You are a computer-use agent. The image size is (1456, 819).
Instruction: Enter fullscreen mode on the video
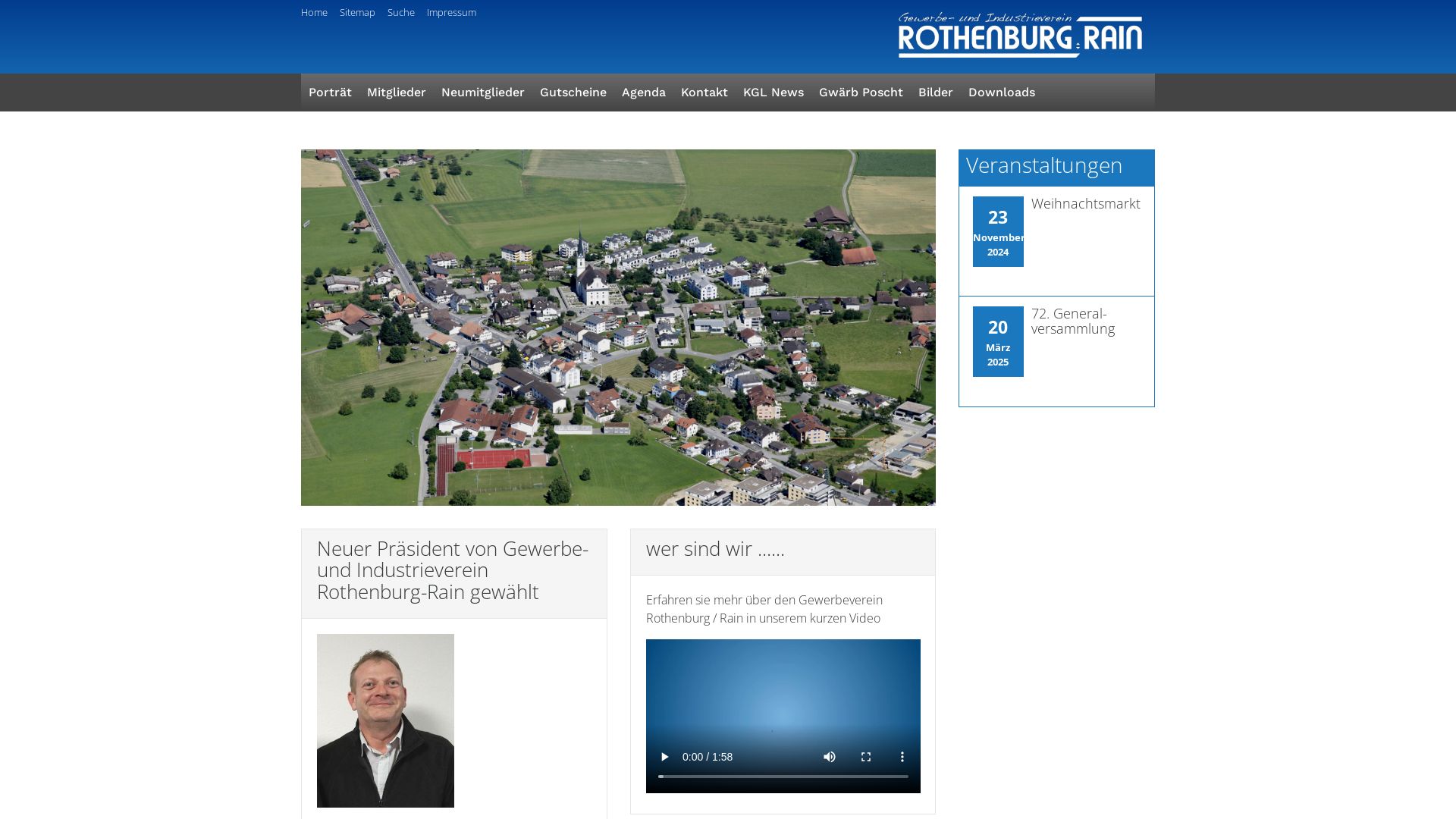866,757
